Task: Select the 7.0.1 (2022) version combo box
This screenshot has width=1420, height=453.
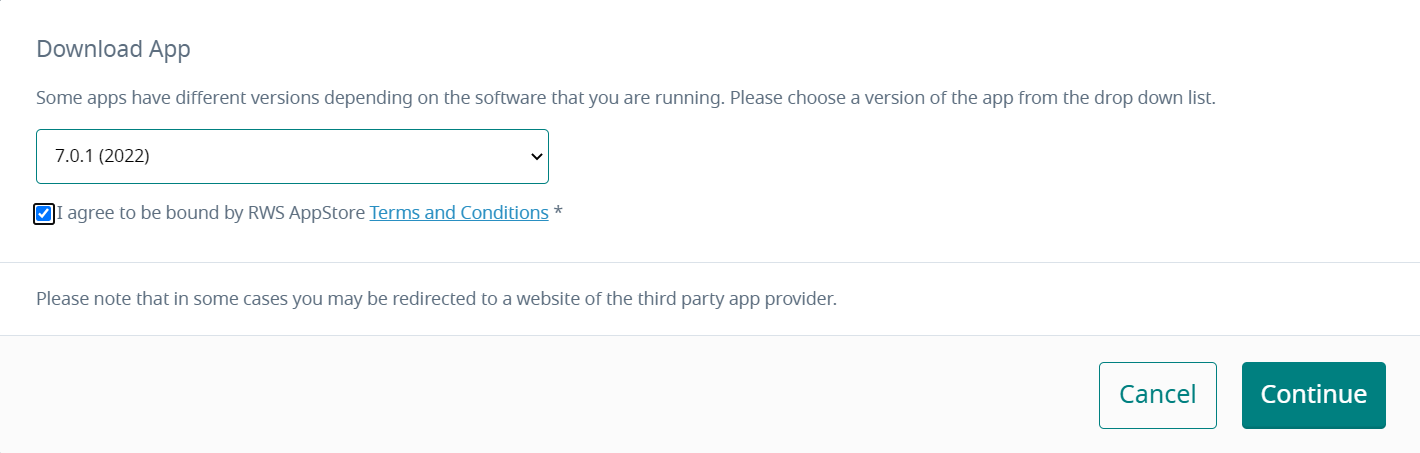Action: point(292,156)
